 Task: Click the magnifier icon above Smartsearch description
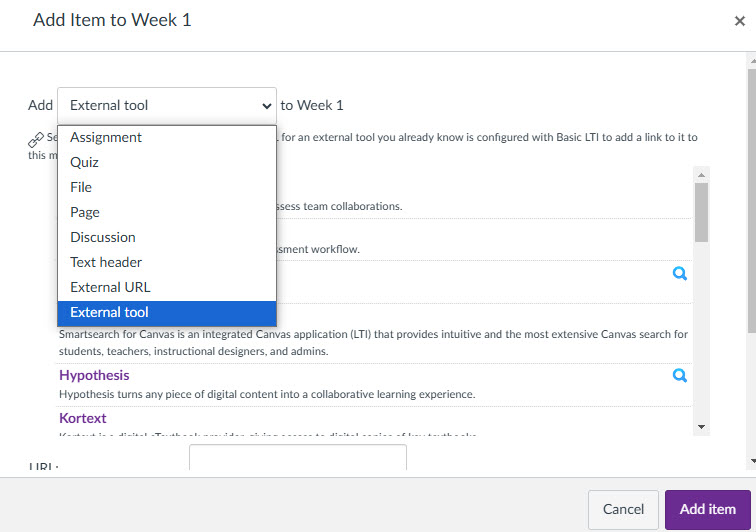coord(679,273)
